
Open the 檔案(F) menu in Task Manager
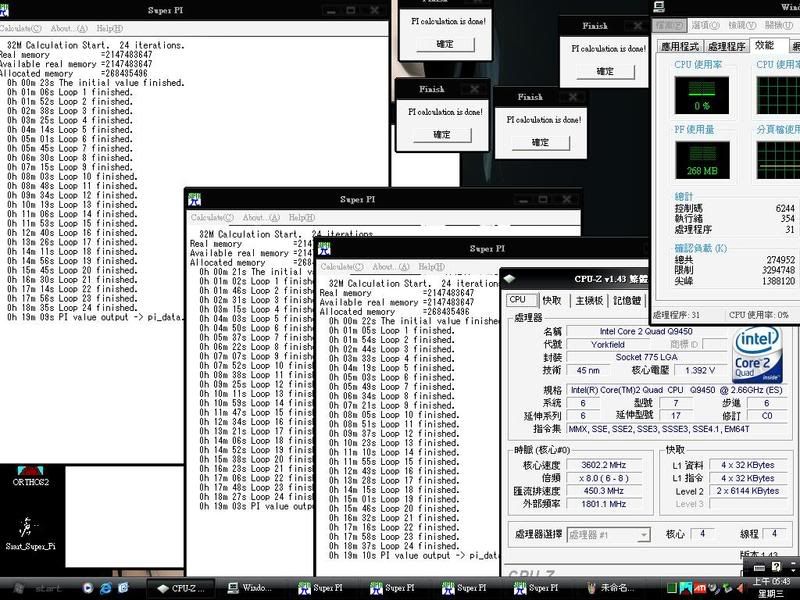(669, 25)
